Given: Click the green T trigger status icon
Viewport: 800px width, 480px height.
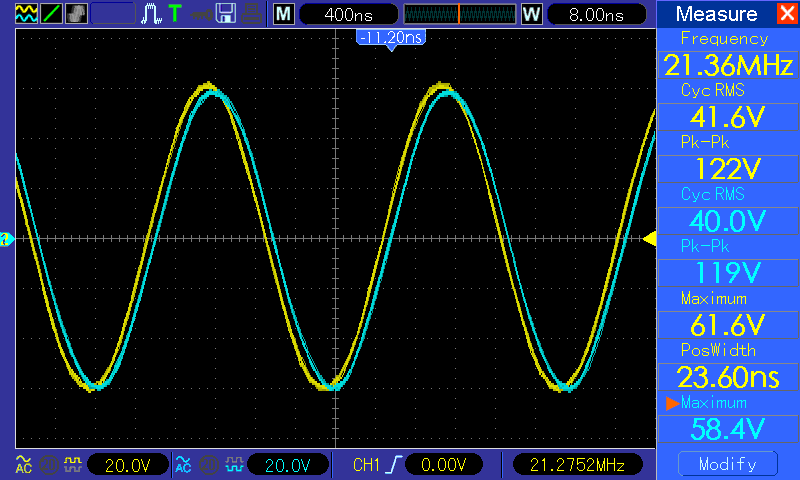Looking at the screenshot, I should 176,14.
